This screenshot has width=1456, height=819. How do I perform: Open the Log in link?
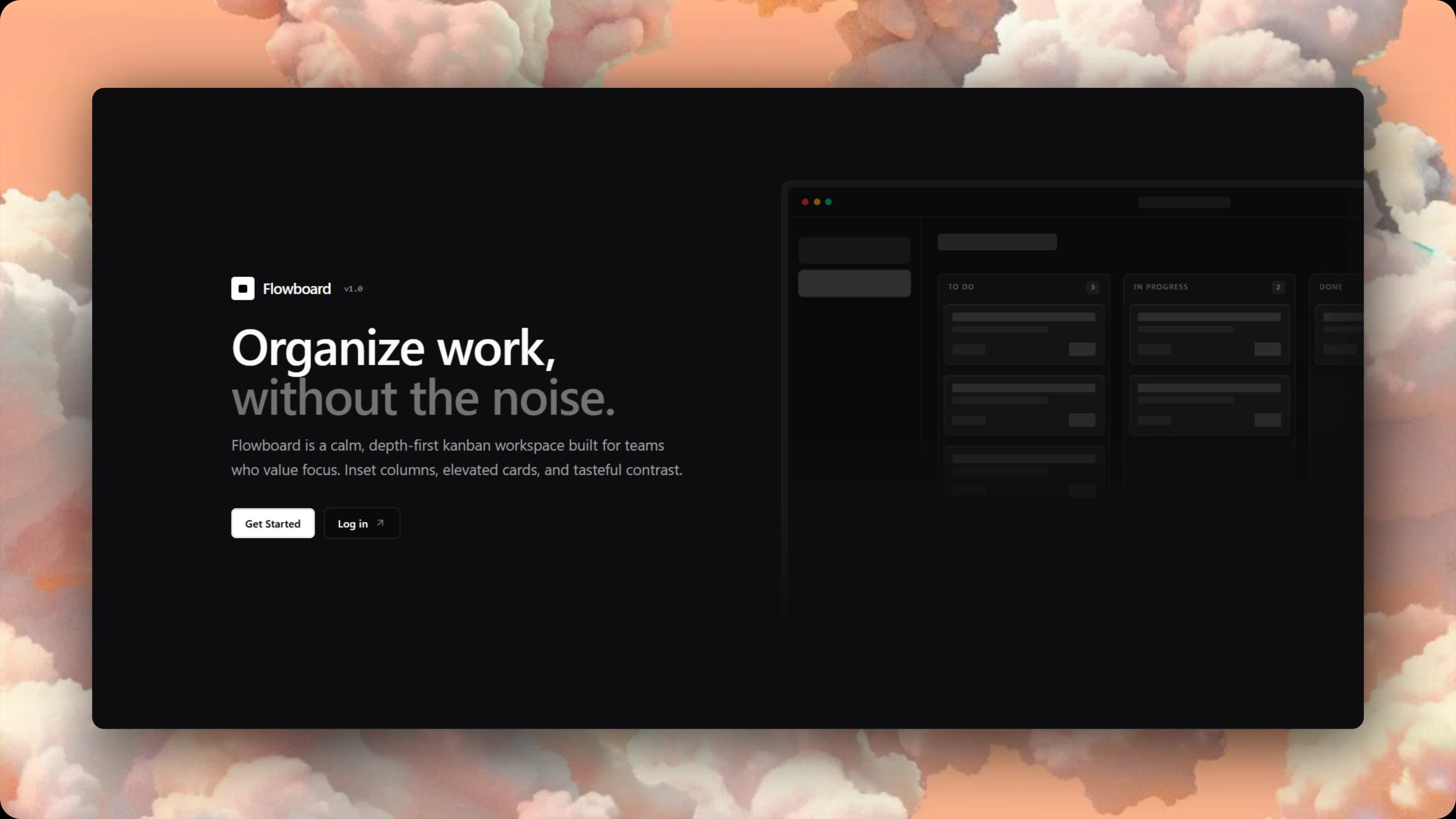tap(362, 523)
